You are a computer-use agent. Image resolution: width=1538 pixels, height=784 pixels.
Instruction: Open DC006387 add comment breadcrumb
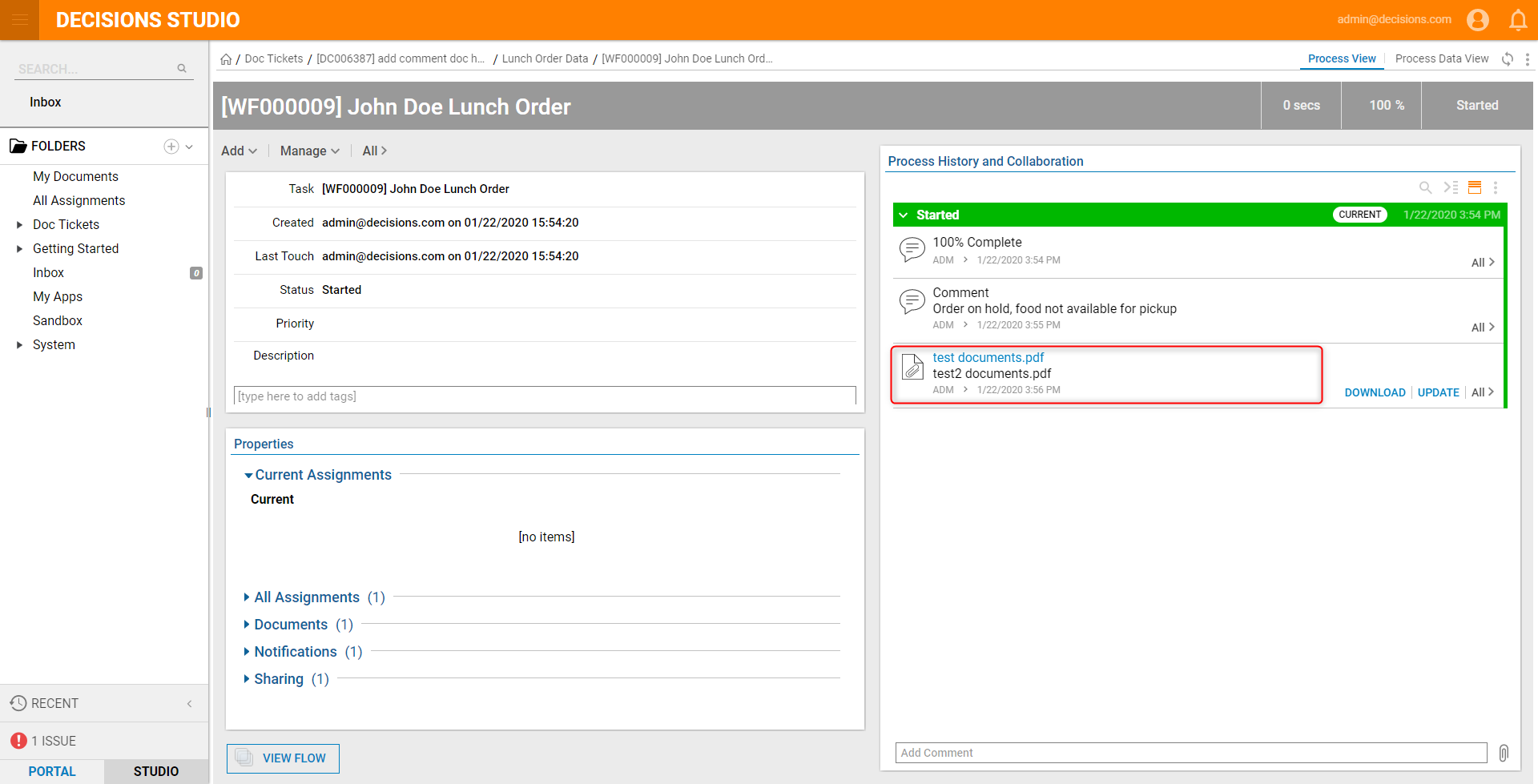coord(401,59)
